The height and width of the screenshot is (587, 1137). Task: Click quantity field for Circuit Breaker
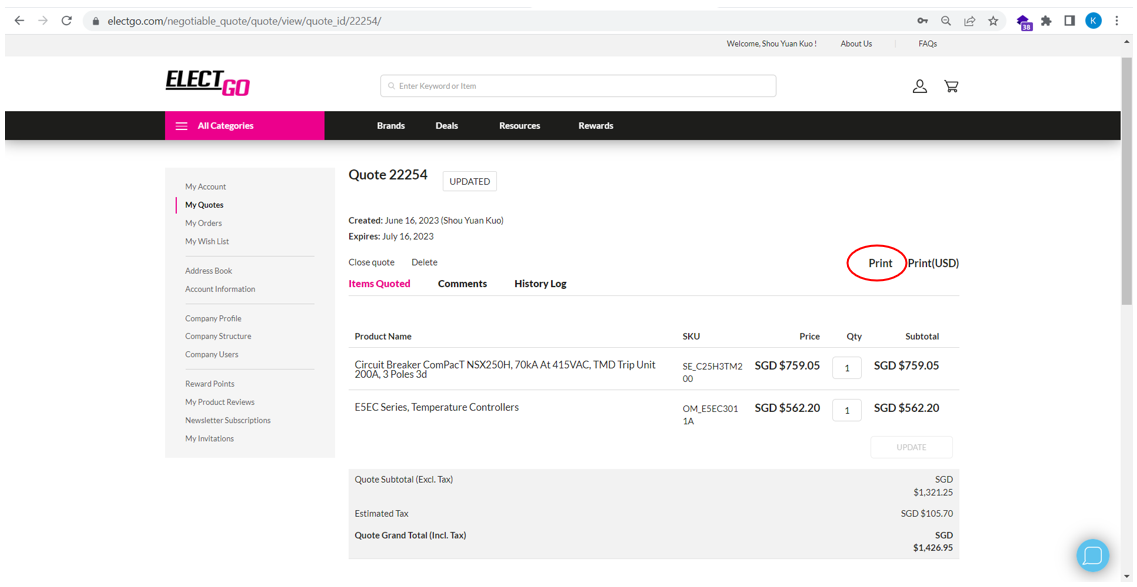click(x=847, y=367)
